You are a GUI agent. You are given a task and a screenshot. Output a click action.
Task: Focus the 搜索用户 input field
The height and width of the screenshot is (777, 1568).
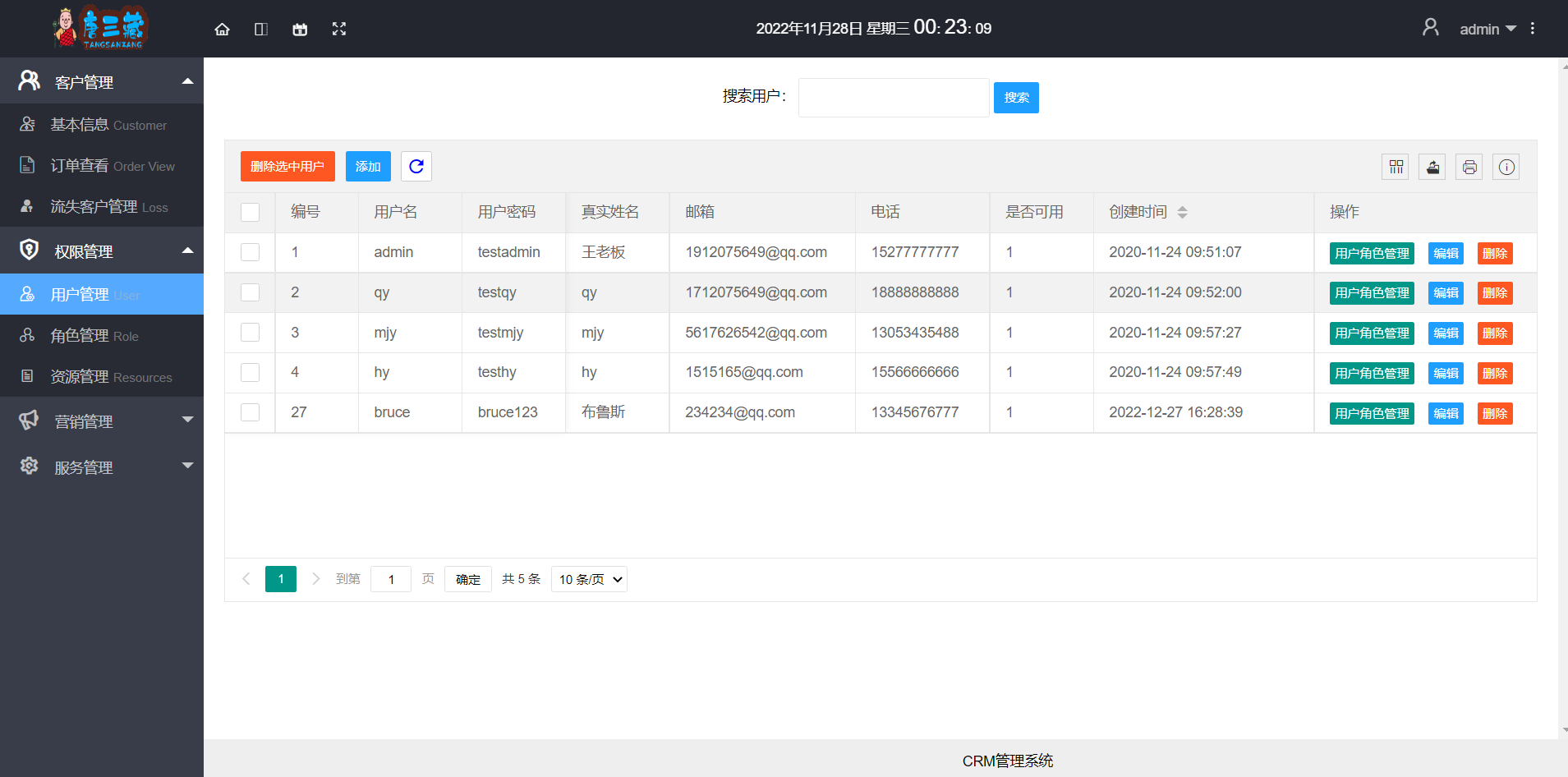coord(894,98)
